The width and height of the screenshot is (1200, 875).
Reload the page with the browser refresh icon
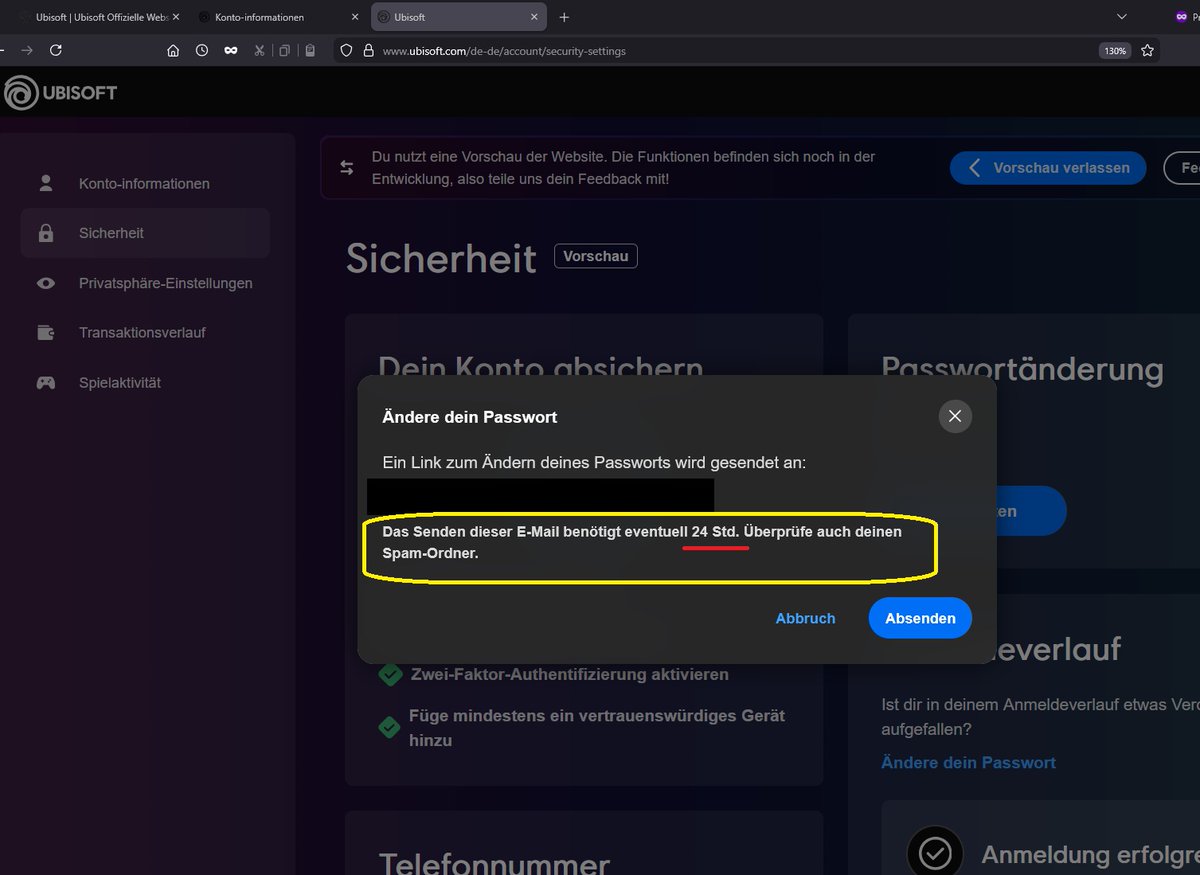coord(56,50)
